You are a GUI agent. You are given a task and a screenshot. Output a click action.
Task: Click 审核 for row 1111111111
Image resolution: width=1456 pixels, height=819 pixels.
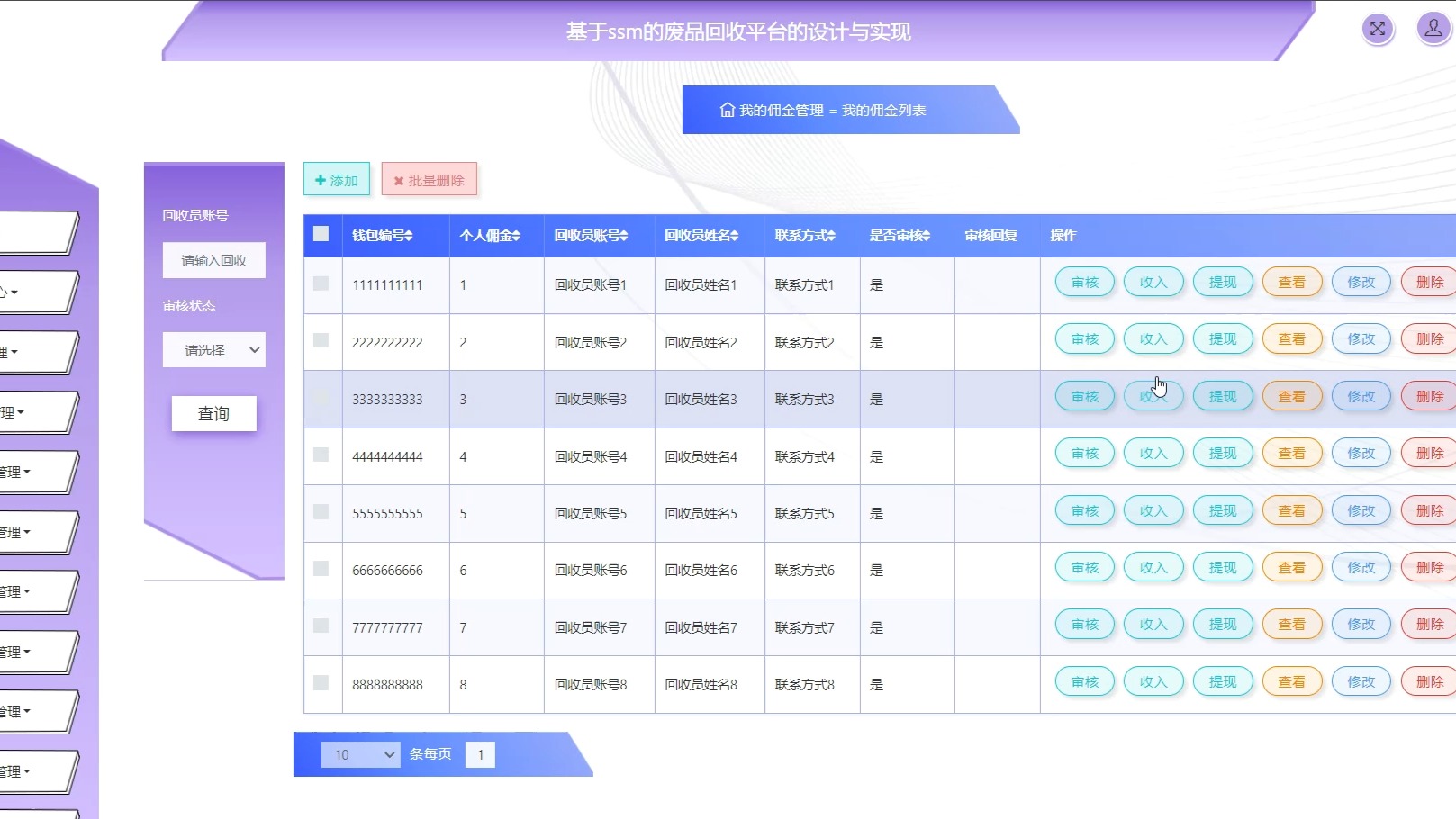tap(1085, 283)
